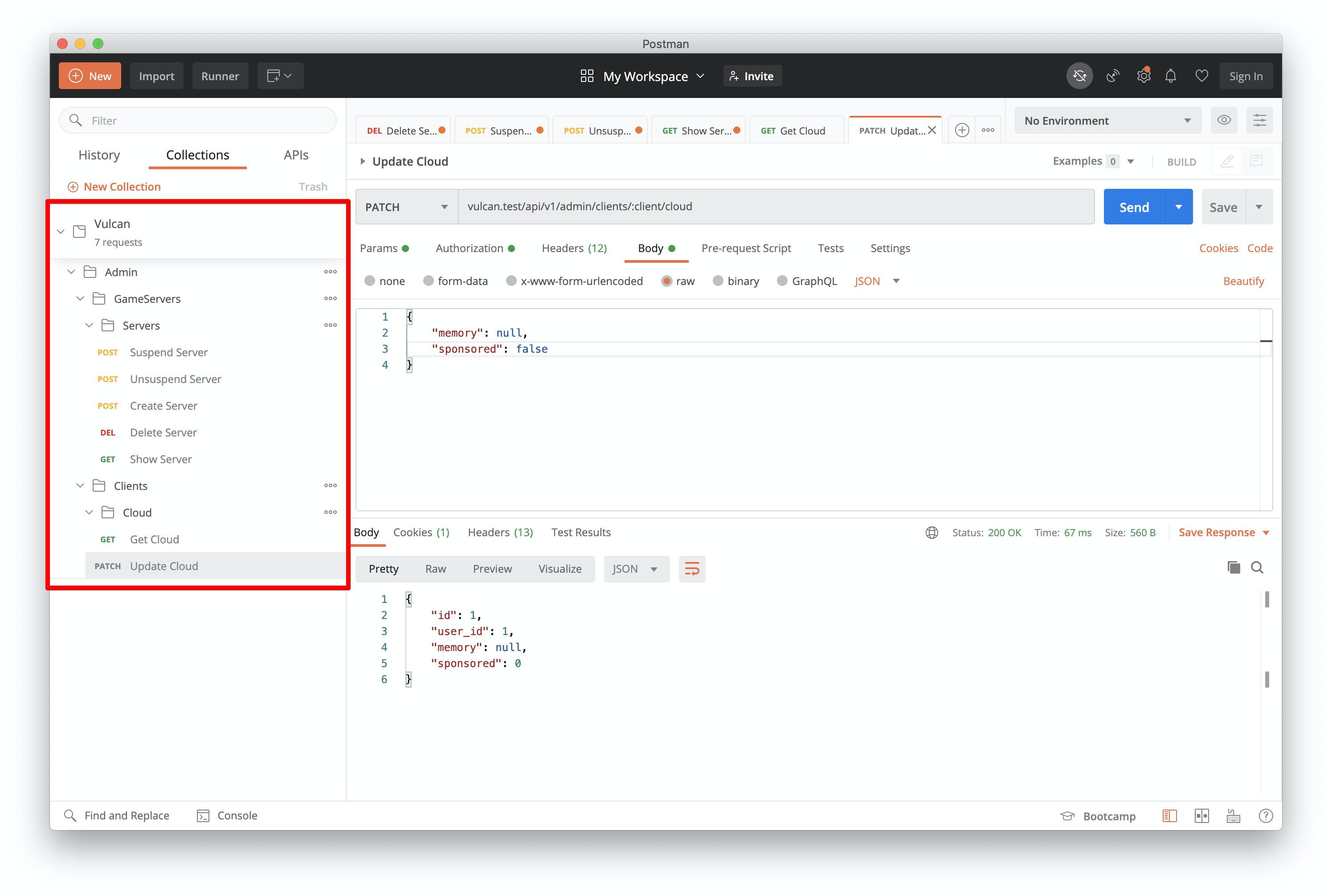Viewport: 1332px width, 896px height.
Task: Search the response with magnifier icon
Action: [x=1257, y=567]
